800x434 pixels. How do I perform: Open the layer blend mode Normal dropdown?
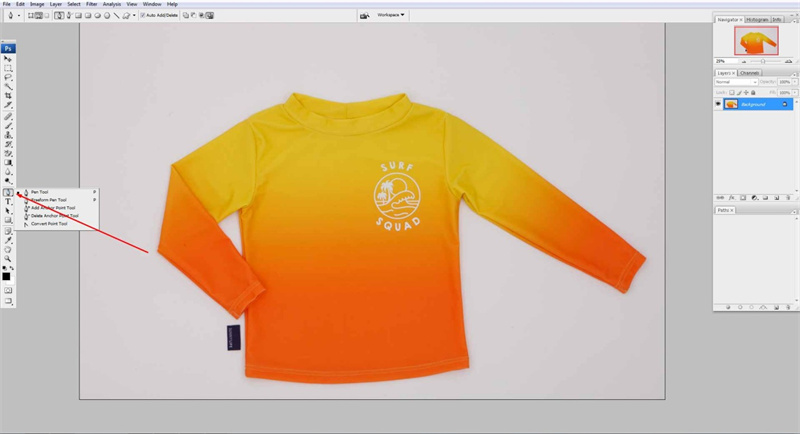click(x=736, y=82)
